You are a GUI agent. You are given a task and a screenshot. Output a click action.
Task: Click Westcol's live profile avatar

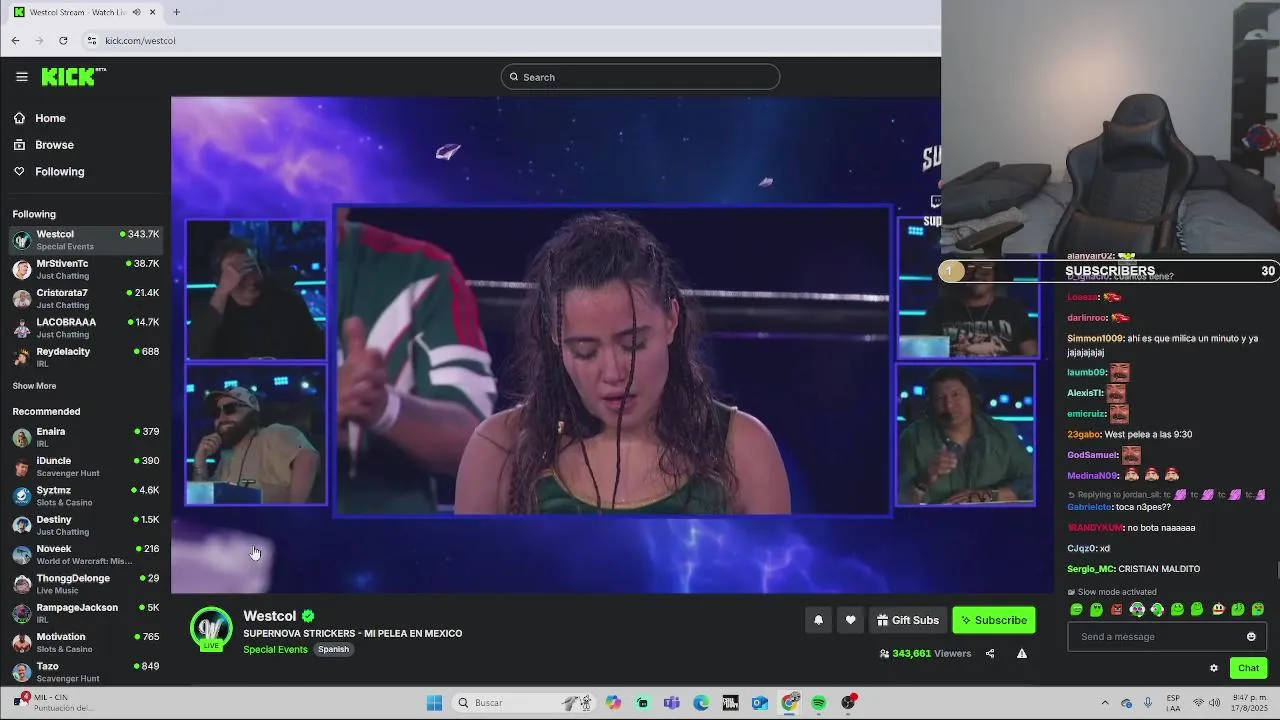211,629
